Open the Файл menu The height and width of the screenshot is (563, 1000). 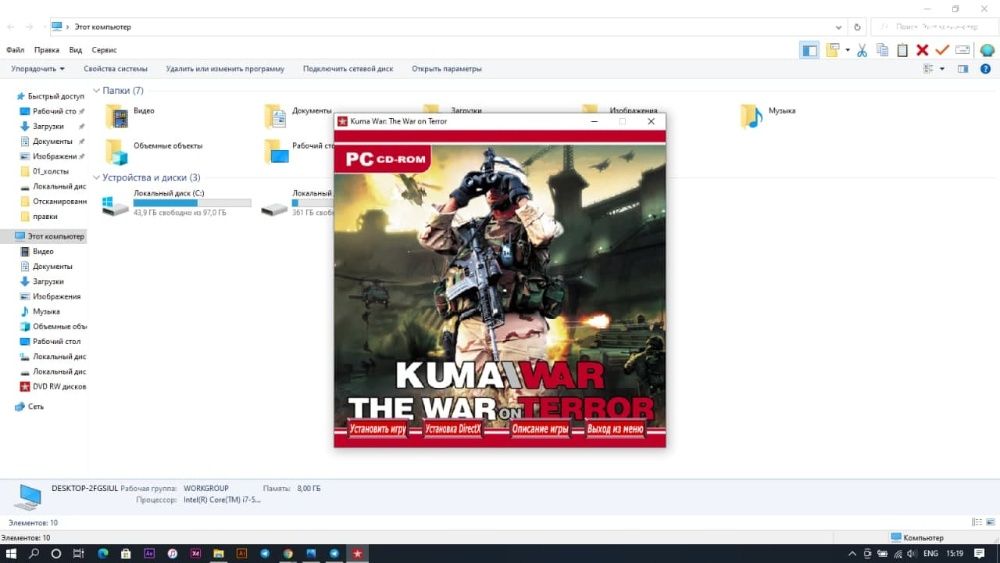point(15,50)
